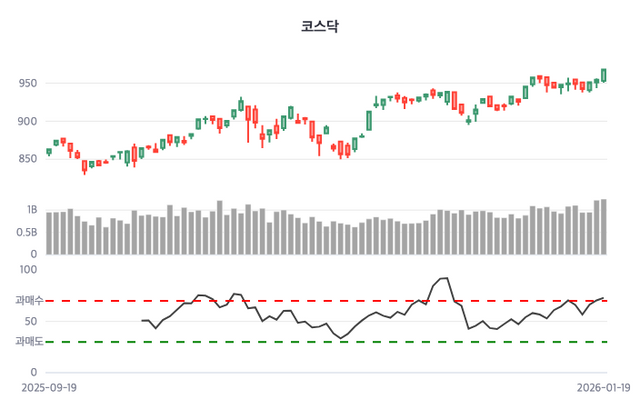Screen dimensions: 640x409
Task: Click the 코스닥 chart title
Action: (x=320, y=27)
